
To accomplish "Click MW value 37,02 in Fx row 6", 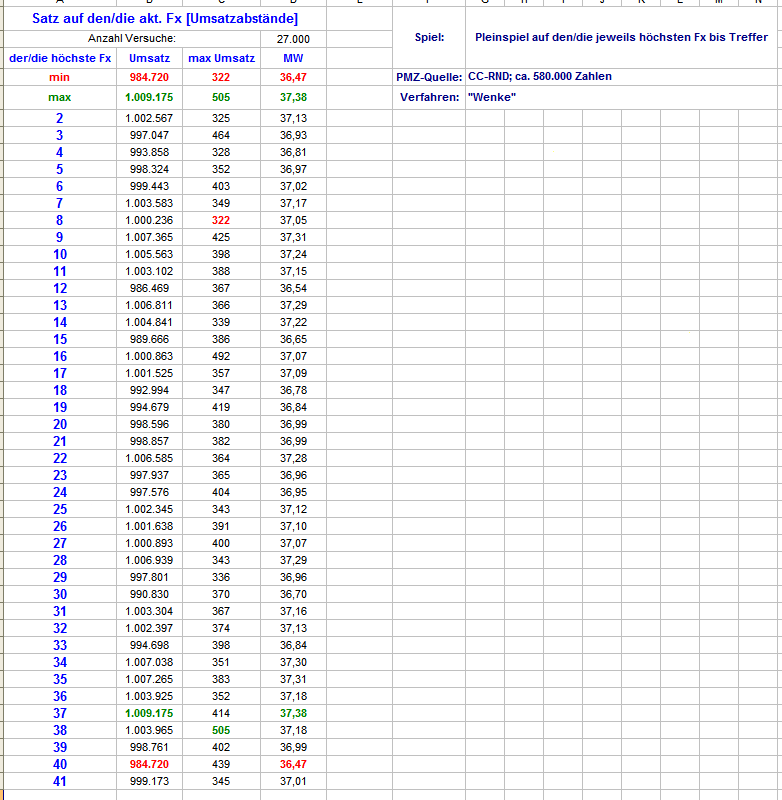I will point(293,186).
